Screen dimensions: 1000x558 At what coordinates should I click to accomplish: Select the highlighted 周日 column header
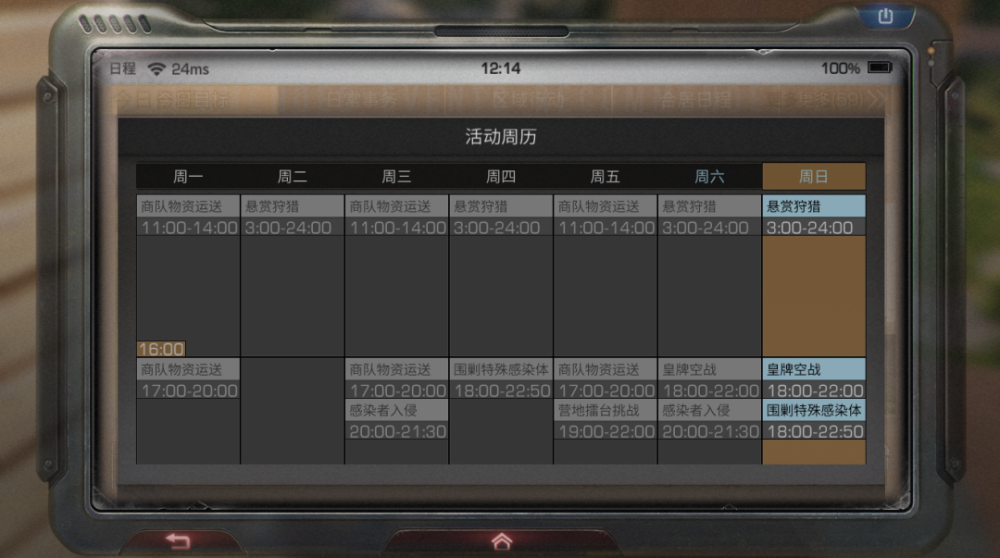tap(813, 177)
